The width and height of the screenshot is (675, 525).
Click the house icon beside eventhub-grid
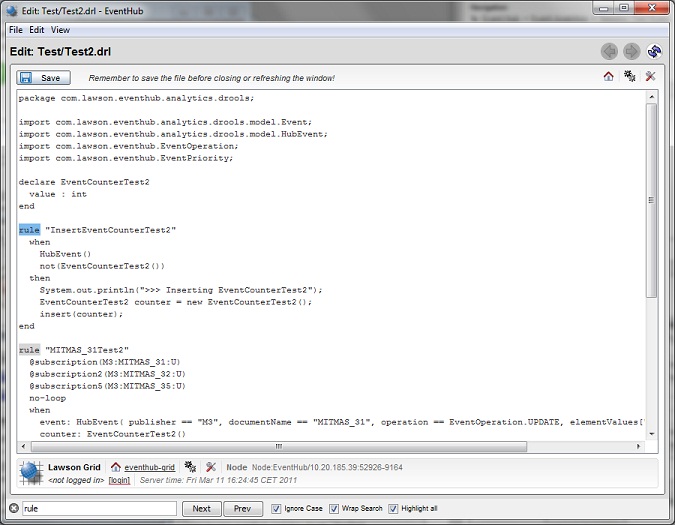coord(115,467)
